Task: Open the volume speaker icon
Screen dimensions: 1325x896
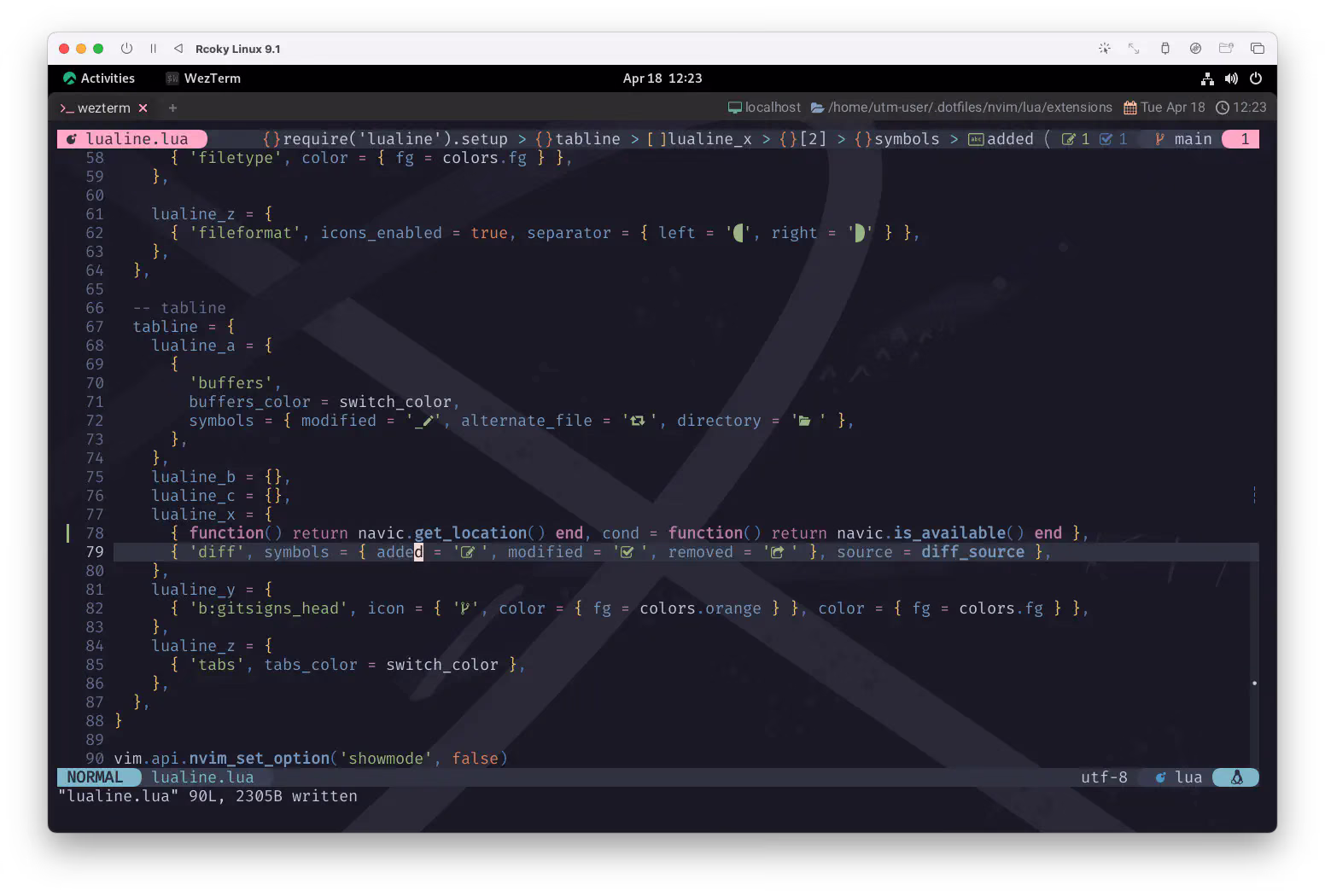Action: (1231, 79)
